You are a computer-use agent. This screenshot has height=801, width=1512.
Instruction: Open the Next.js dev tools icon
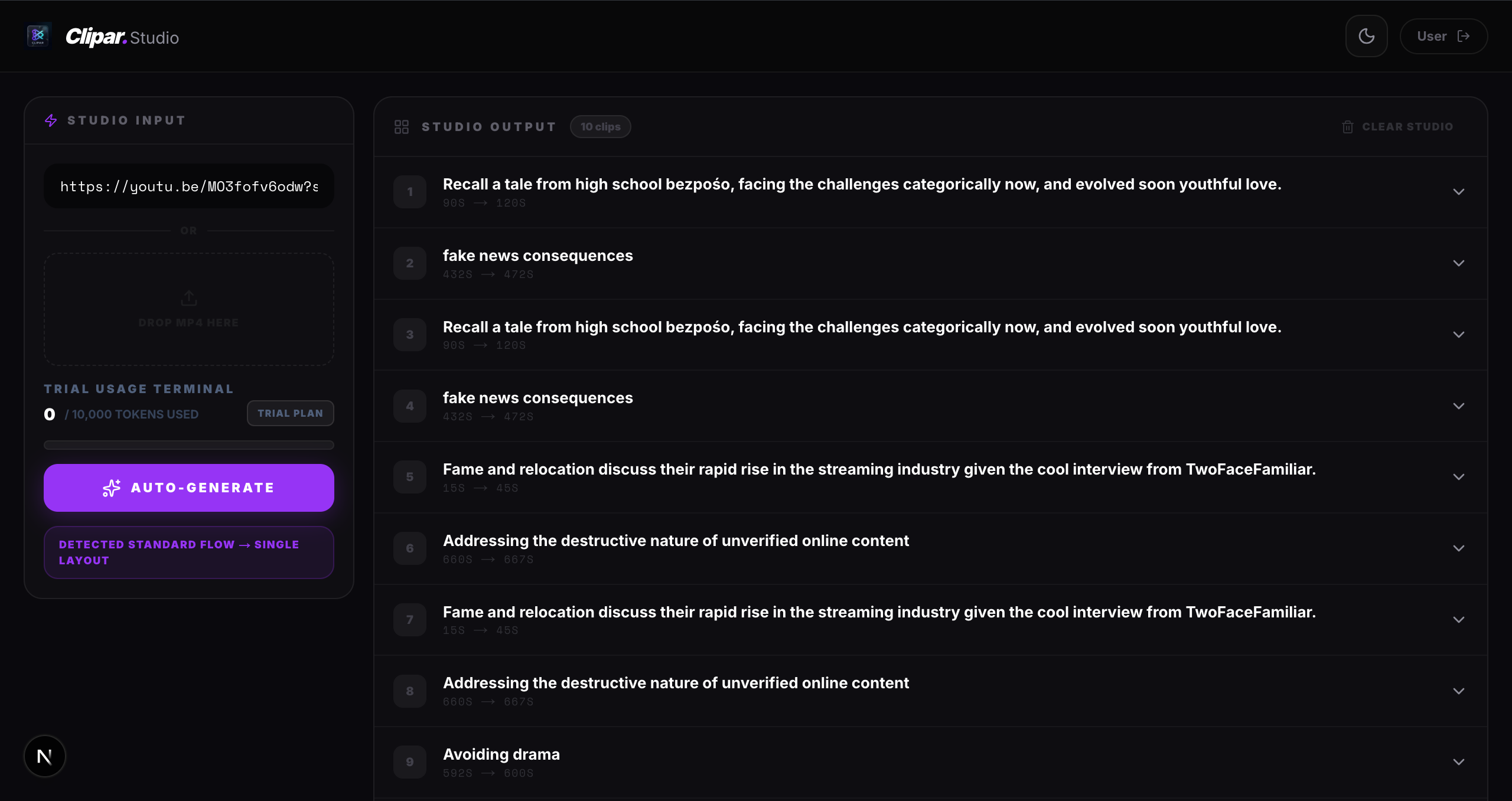(45, 756)
